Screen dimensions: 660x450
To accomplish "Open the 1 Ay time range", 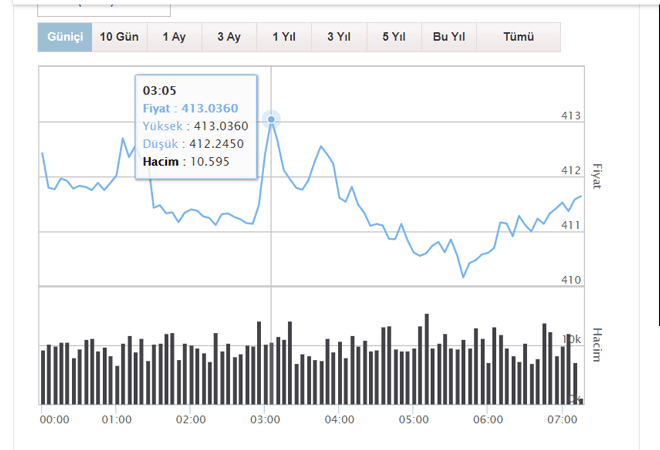I will tap(174, 37).
